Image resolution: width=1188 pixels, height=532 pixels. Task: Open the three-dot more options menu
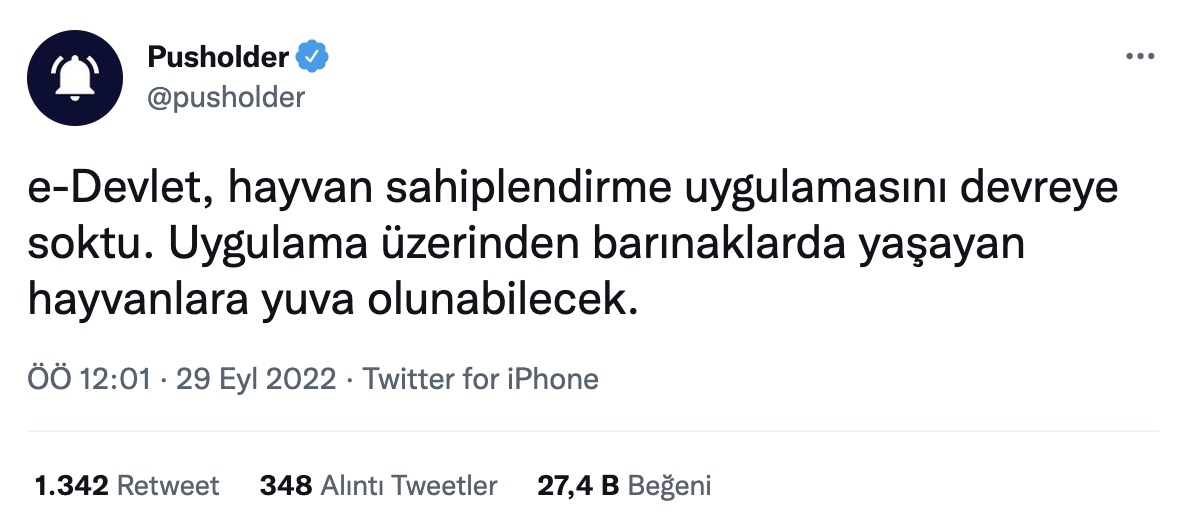[1140, 57]
